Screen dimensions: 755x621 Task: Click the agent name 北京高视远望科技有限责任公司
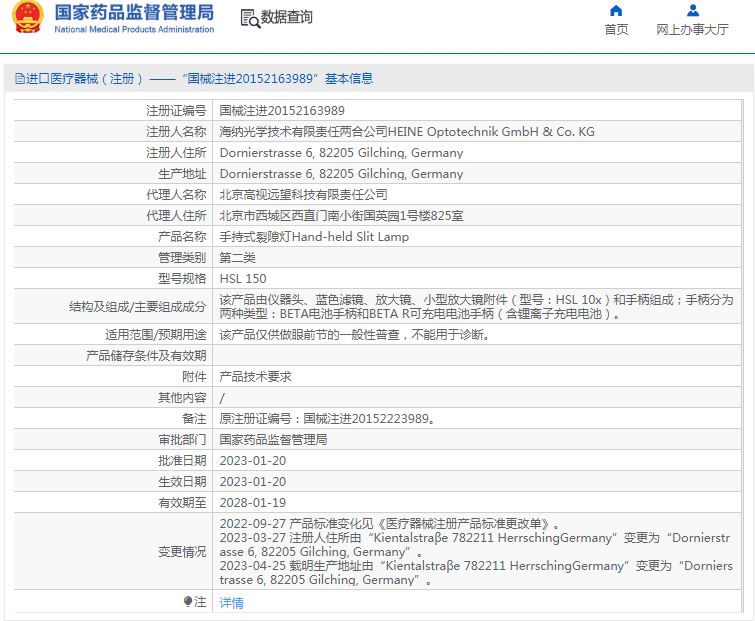pos(303,195)
